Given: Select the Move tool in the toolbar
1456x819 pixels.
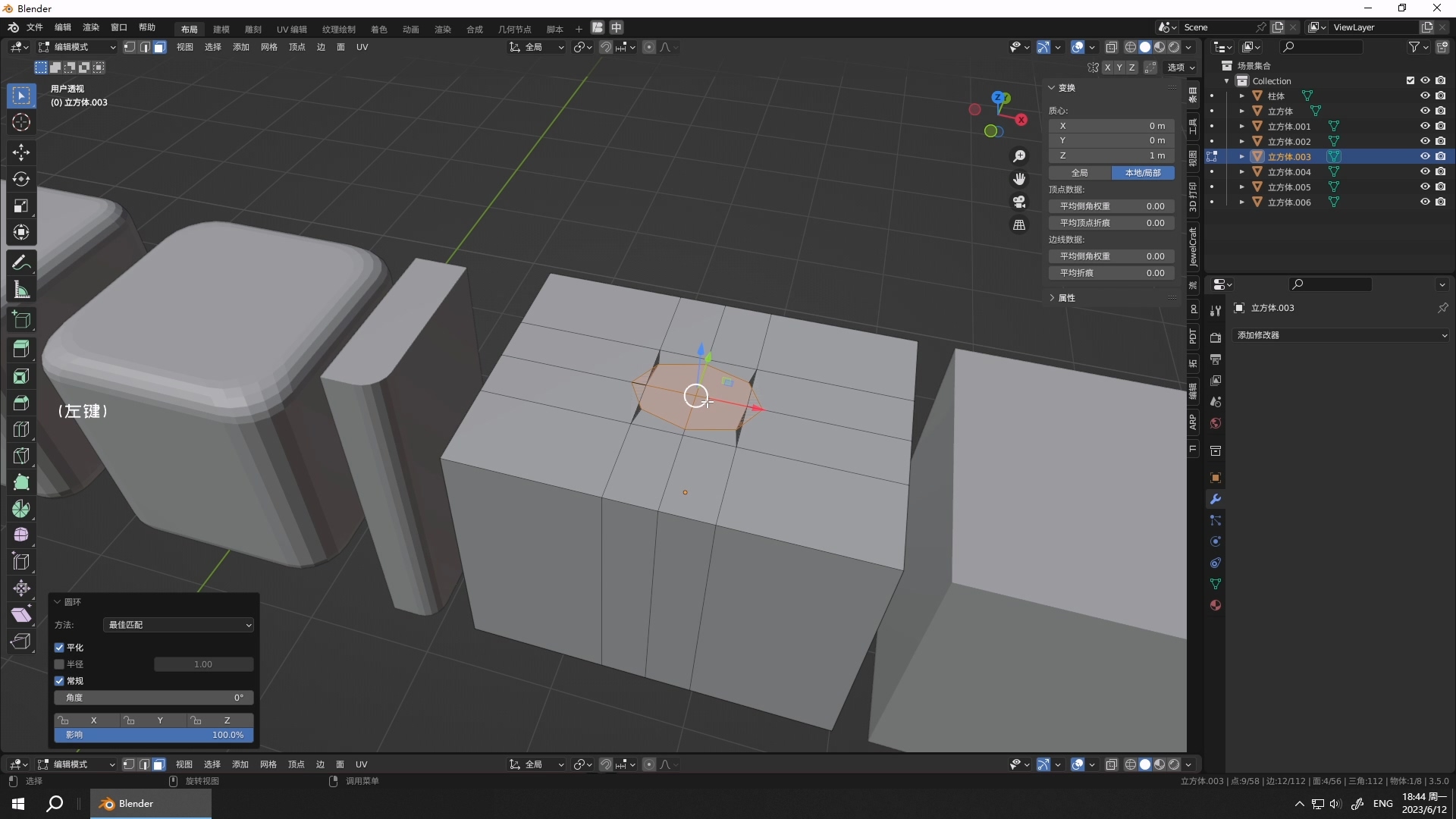Looking at the screenshot, I should point(21,152).
